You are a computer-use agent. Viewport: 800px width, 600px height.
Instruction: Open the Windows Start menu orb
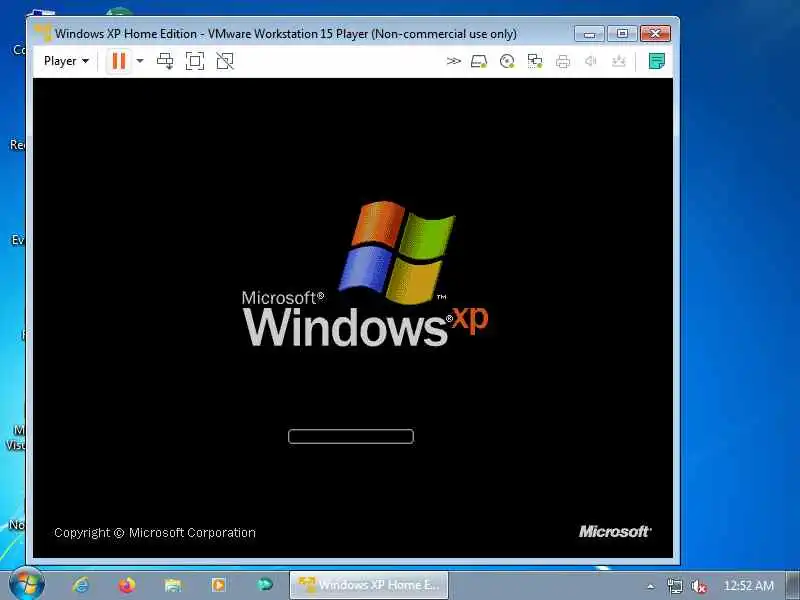pos(27,584)
